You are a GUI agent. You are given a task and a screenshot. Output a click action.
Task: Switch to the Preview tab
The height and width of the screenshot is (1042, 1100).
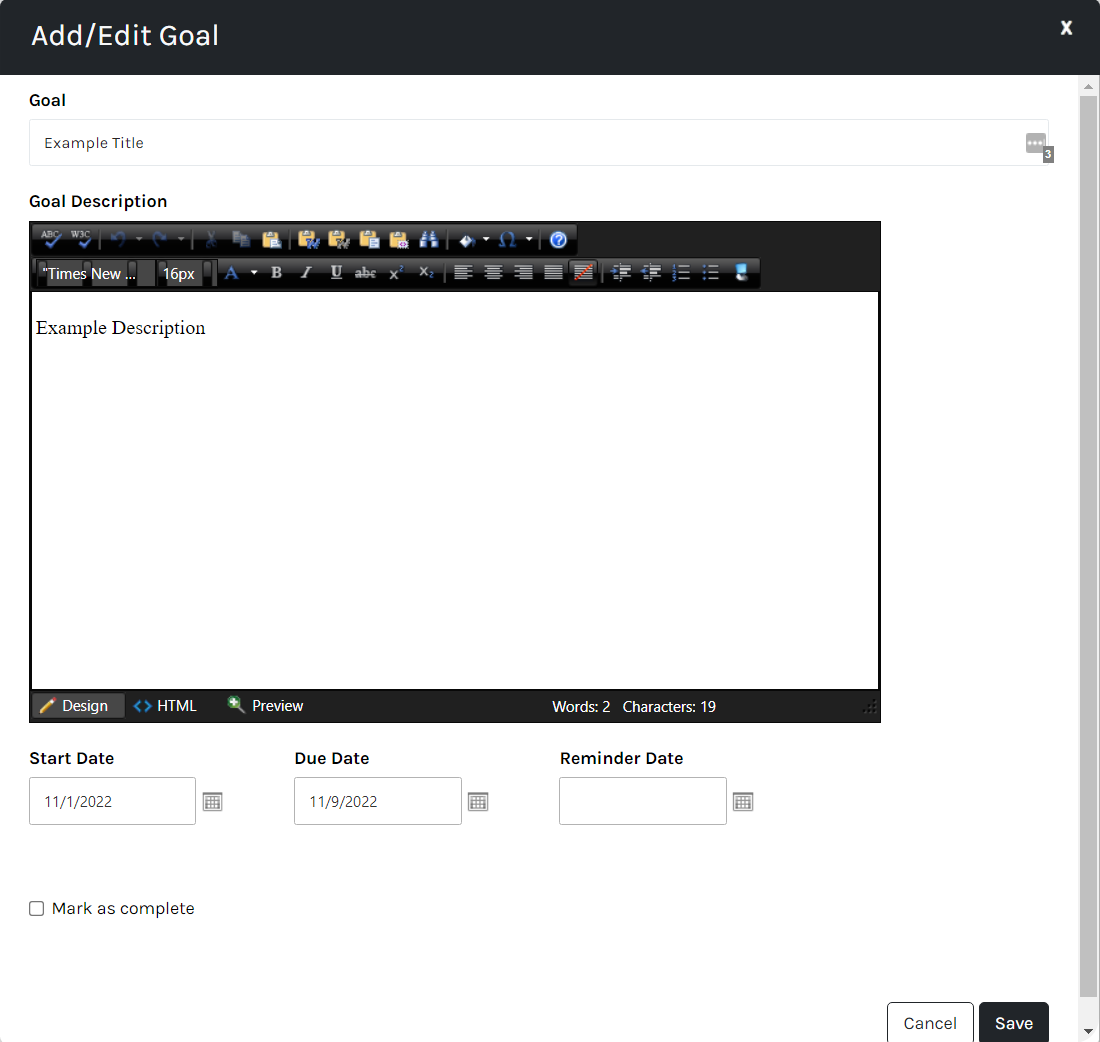[266, 706]
